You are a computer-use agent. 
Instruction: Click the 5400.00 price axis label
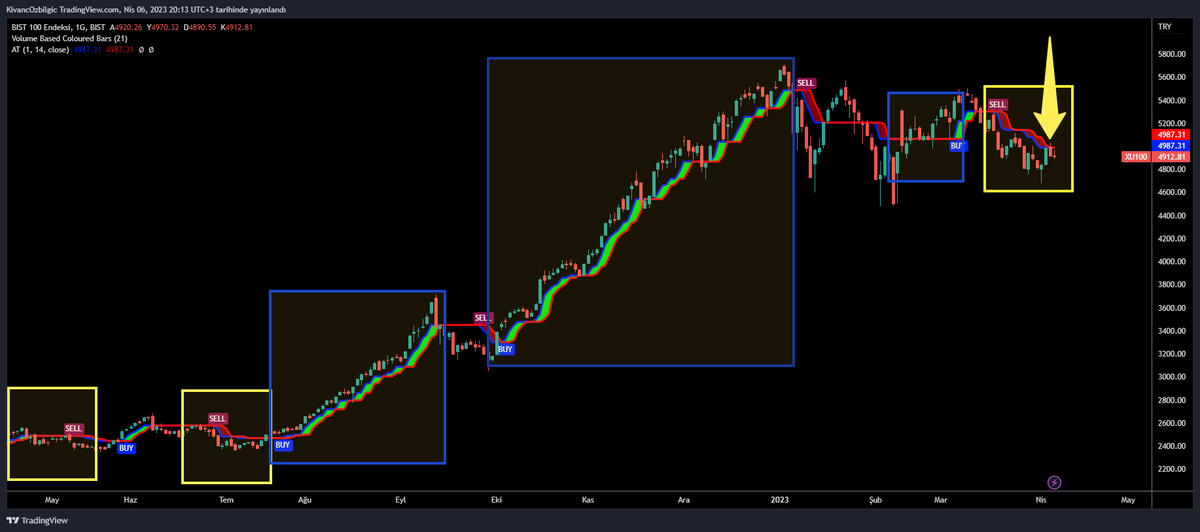[1171, 101]
